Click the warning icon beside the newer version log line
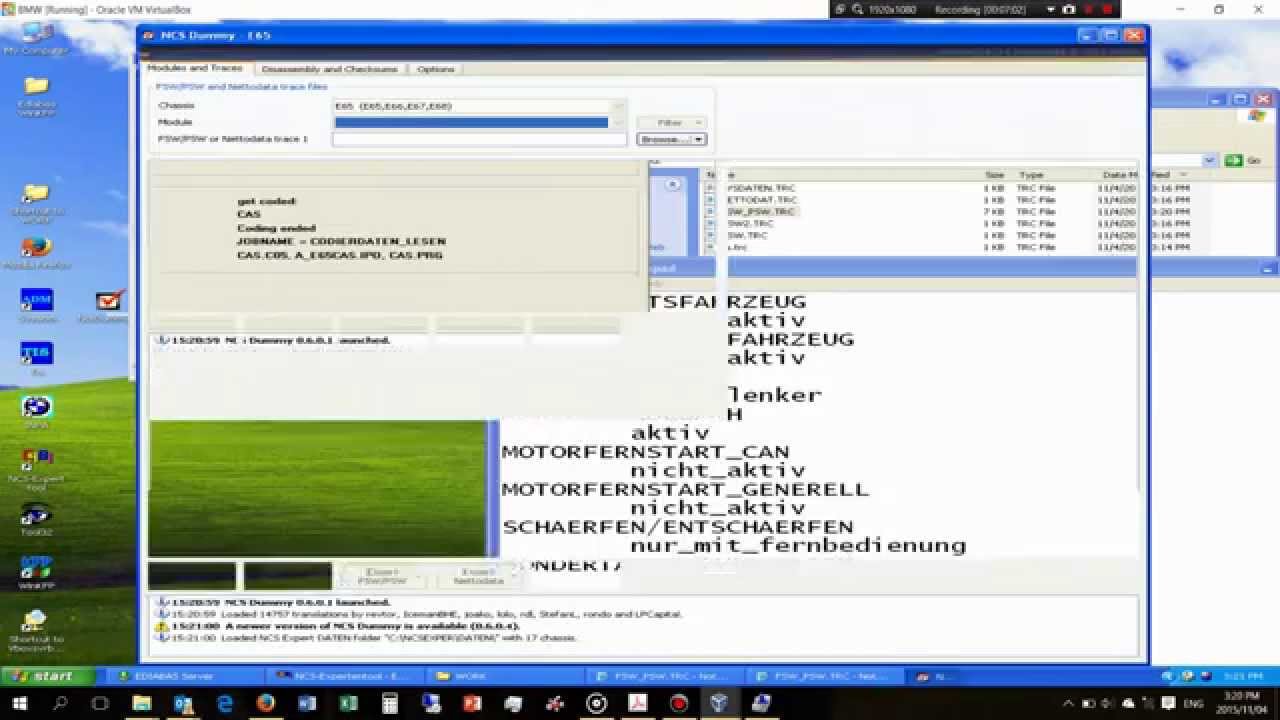 pyautogui.click(x=161, y=626)
